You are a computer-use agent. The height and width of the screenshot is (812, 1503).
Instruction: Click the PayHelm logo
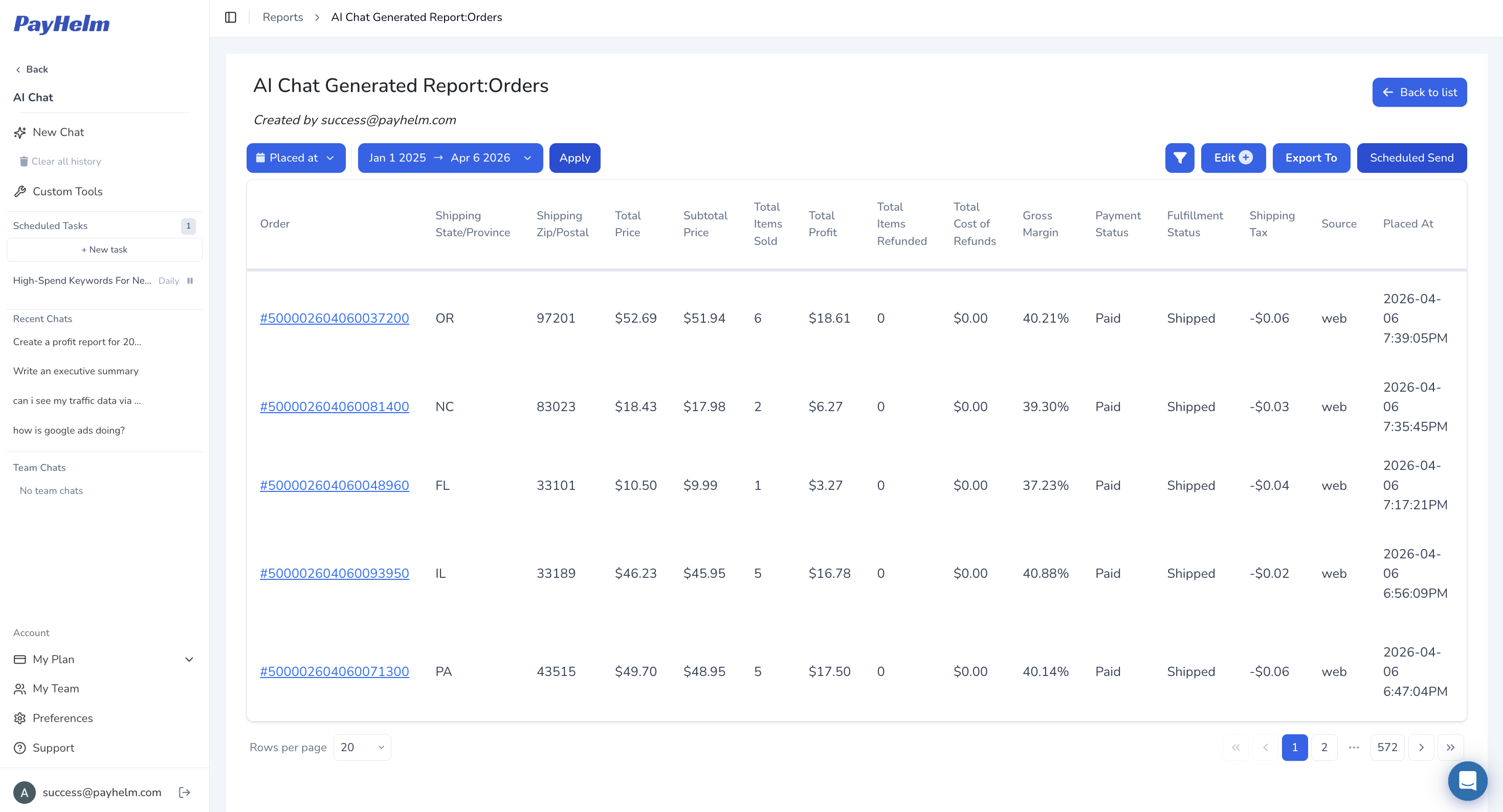click(x=61, y=24)
